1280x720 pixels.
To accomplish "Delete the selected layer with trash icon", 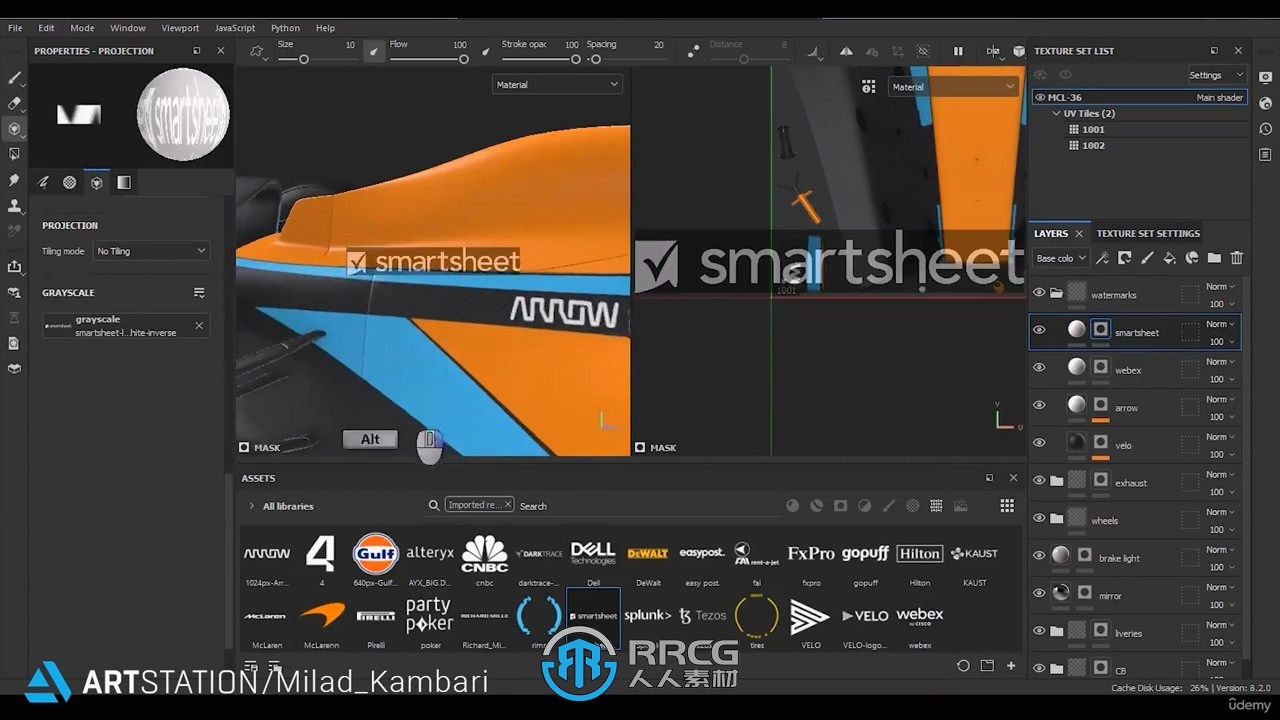I will [1237, 258].
